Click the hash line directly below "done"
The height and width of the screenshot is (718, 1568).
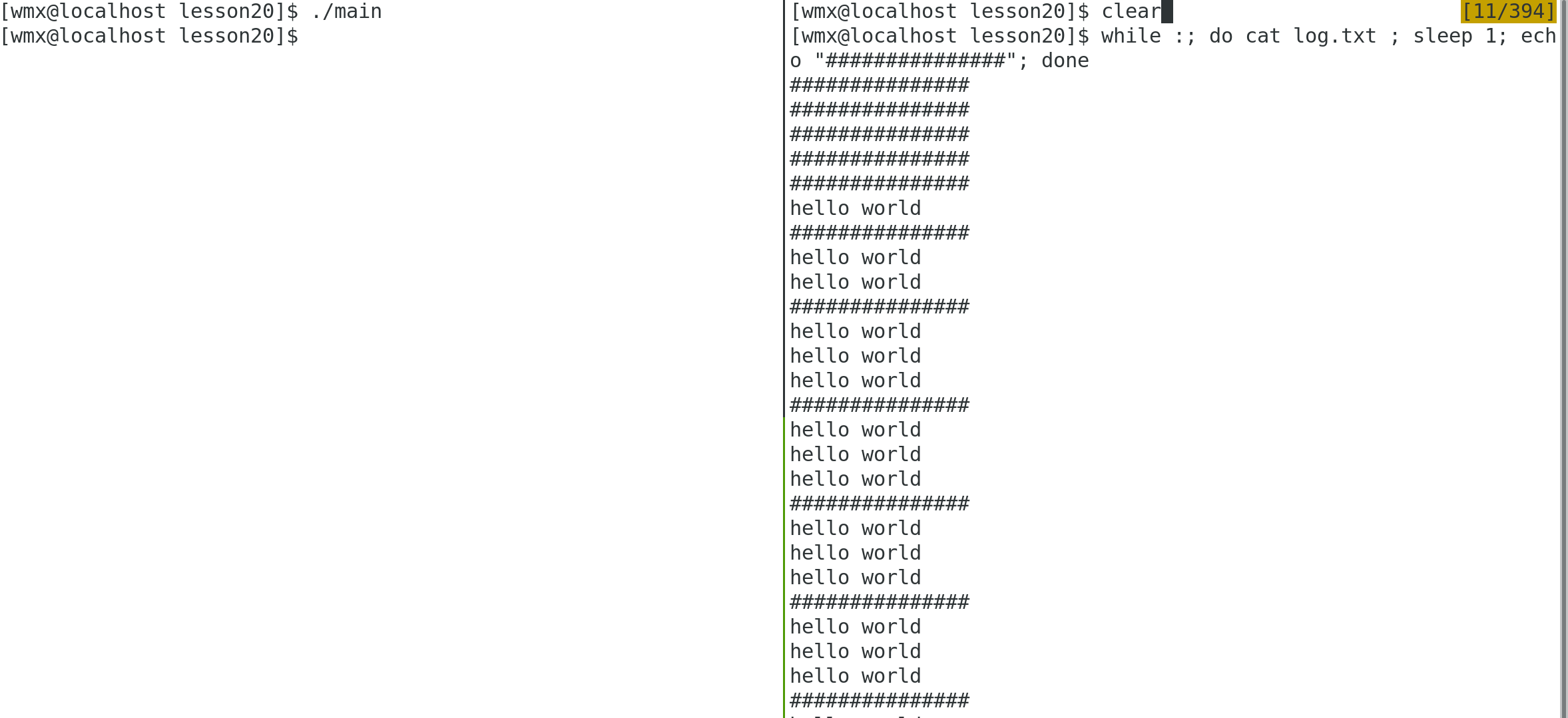tap(880, 85)
